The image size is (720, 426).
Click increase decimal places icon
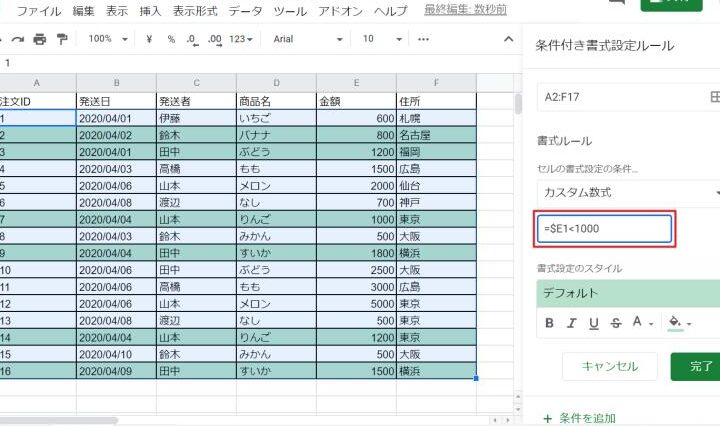[214, 39]
